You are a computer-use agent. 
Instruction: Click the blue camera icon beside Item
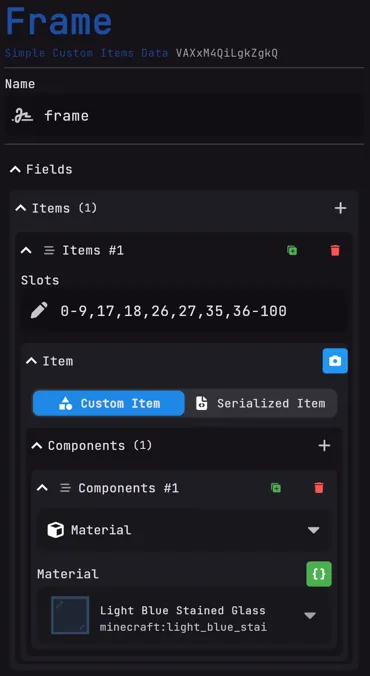coord(335,361)
